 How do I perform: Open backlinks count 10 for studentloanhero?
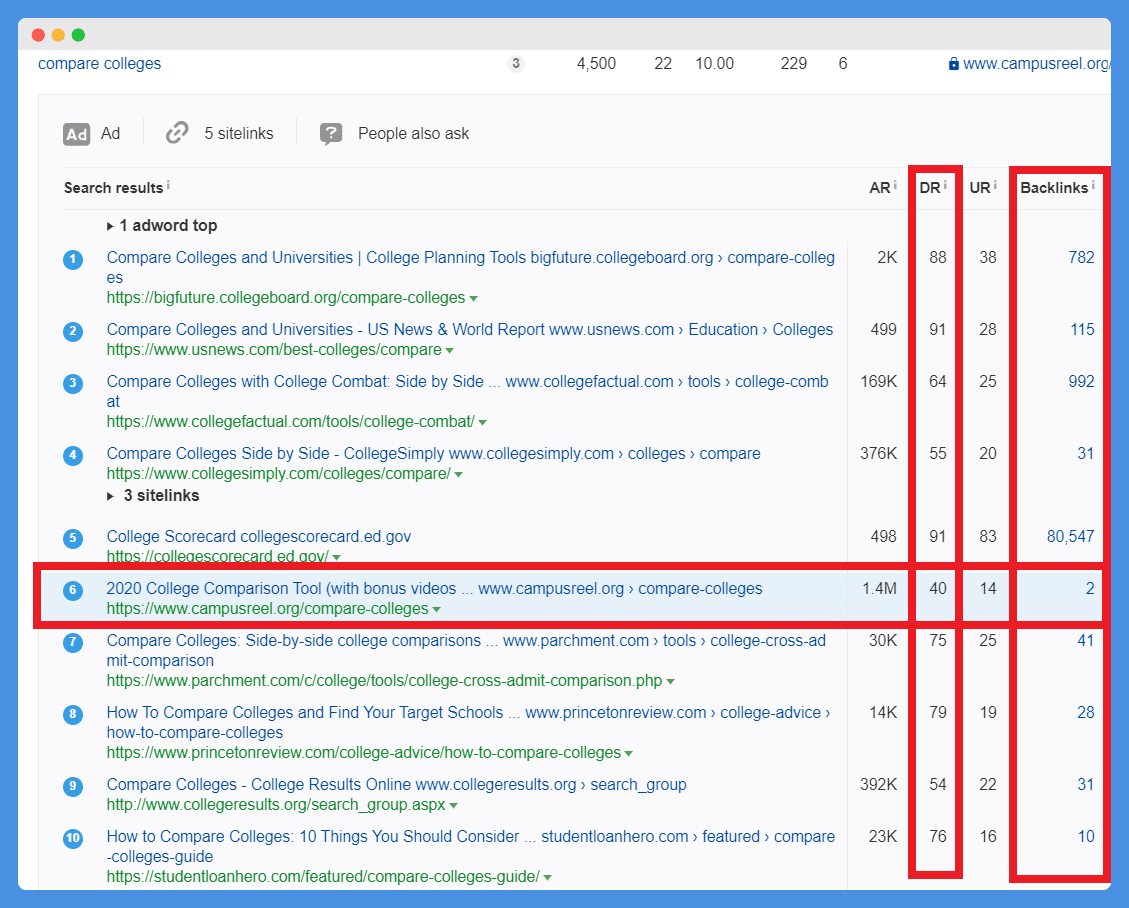[x=1086, y=837]
